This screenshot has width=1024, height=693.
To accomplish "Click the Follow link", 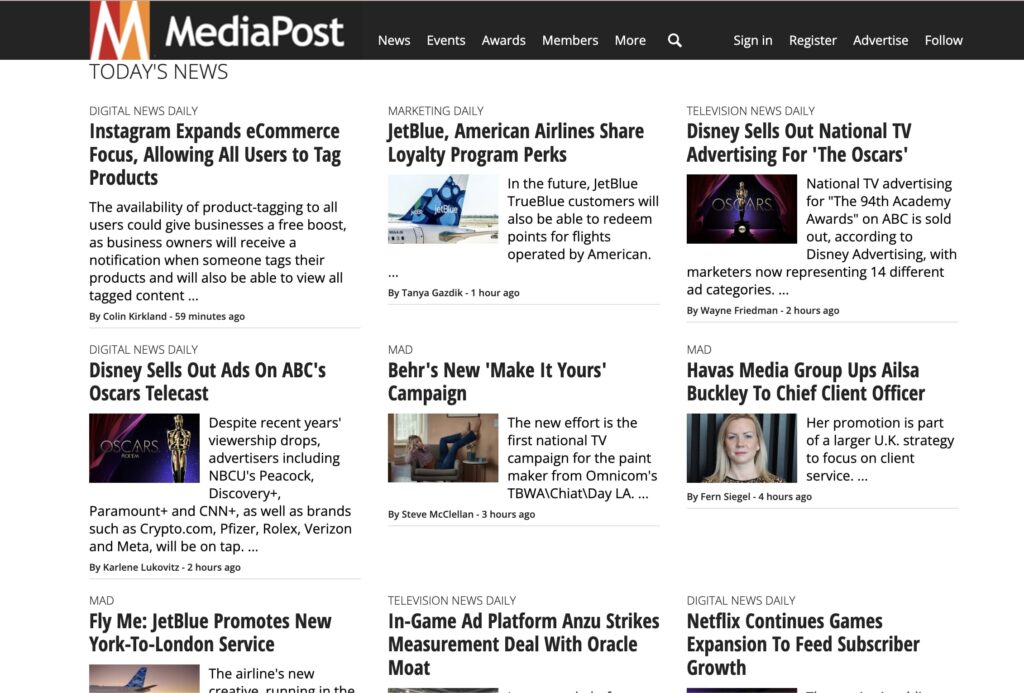I will pyautogui.click(x=943, y=40).
